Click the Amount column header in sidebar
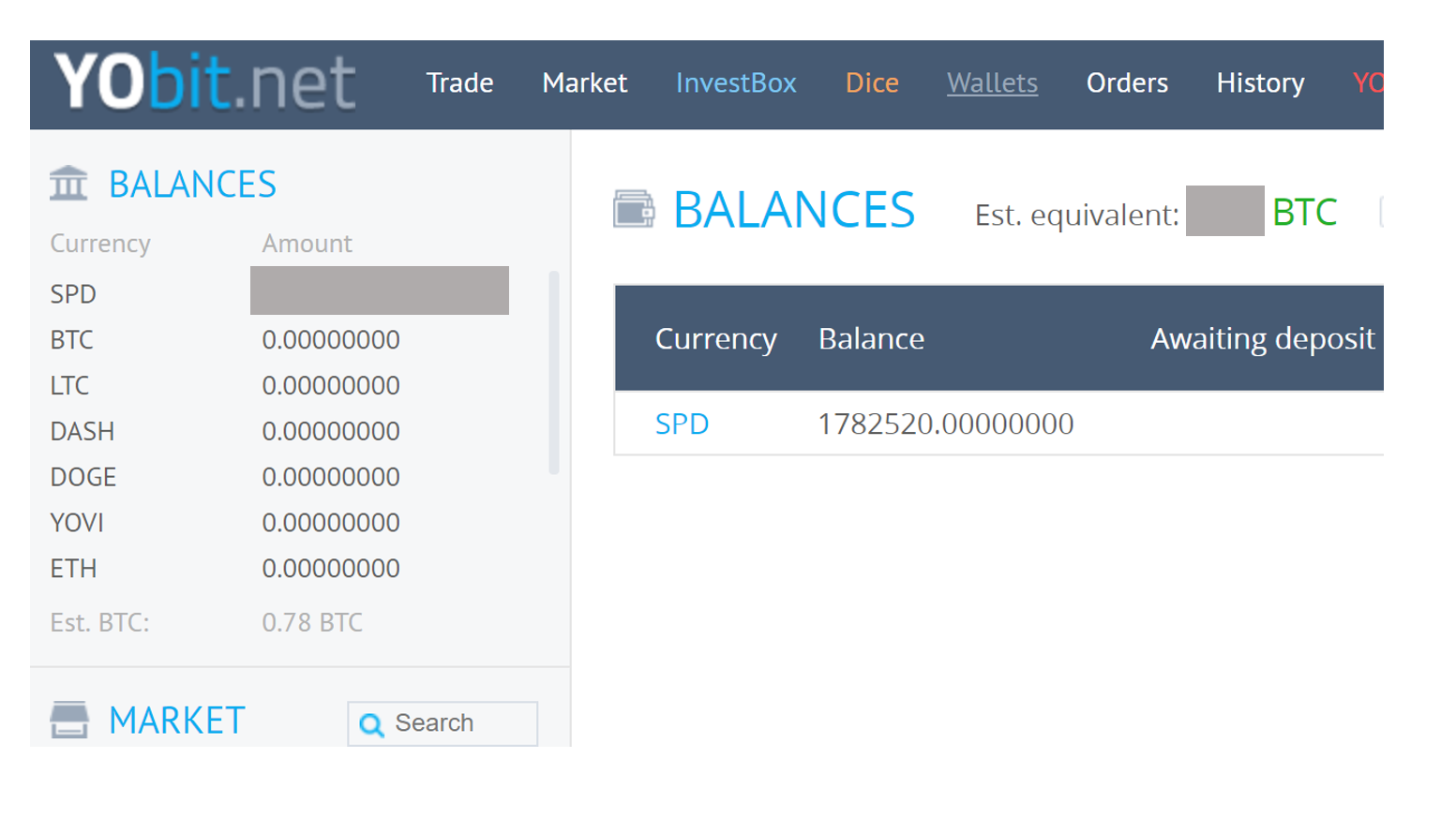Image resolution: width=1456 pixels, height=818 pixels. [x=307, y=244]
